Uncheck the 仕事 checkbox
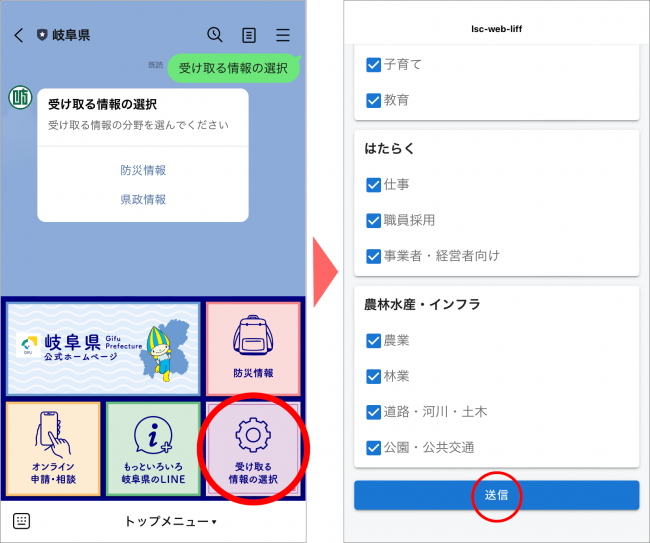 [x=374, y=185]
